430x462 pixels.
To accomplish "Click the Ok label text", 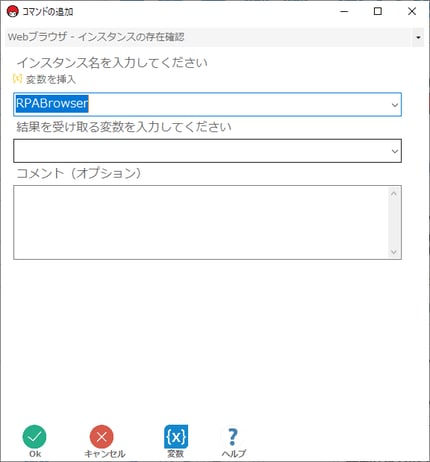I will pos(35,454).
